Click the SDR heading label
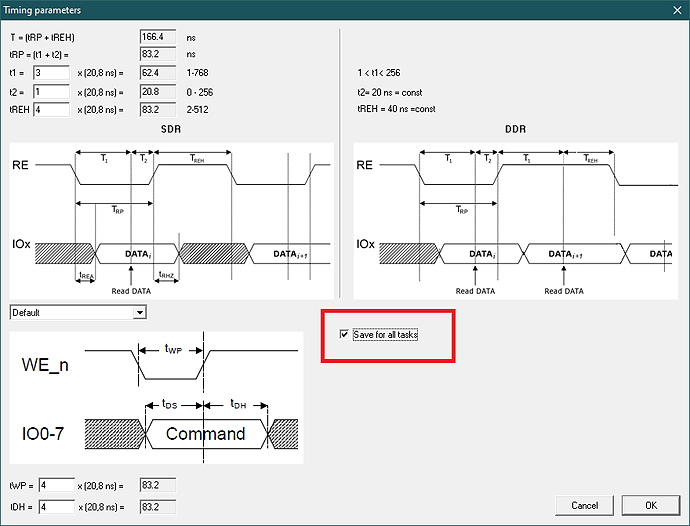The image size is (690, 526). pos(171,129)
